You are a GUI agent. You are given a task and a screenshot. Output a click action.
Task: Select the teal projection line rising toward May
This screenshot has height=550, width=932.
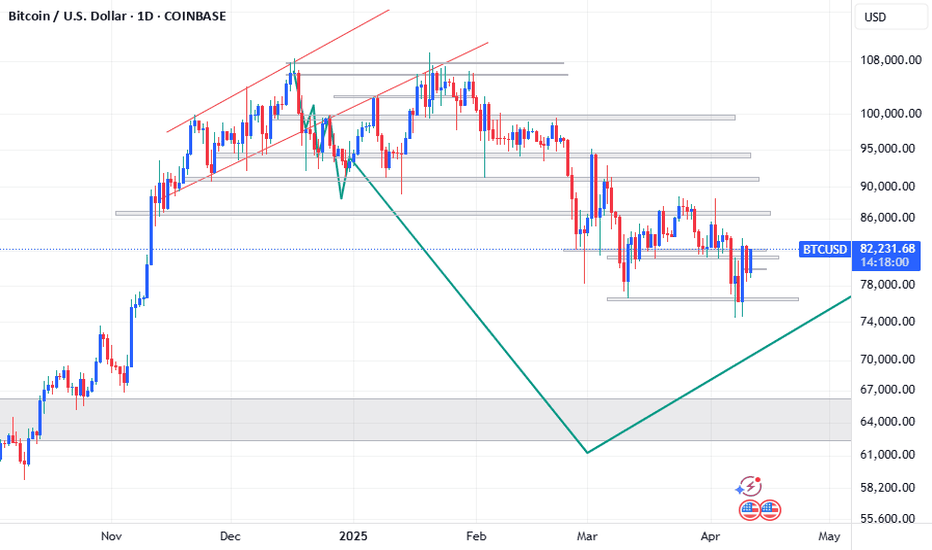pyautogui.click(x=719, y=375)
